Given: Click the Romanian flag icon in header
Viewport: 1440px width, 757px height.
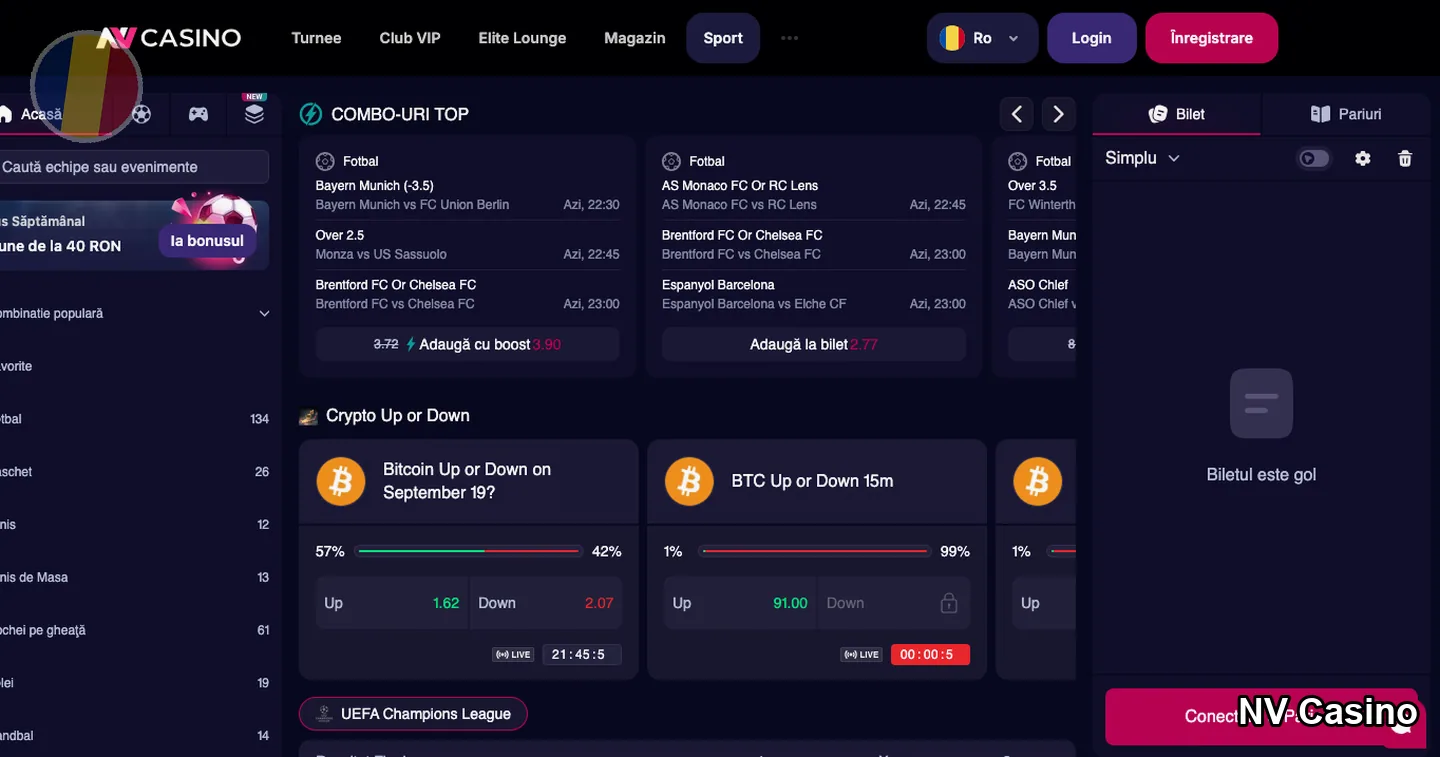Looking at the screenshot, I should [951, 38].
